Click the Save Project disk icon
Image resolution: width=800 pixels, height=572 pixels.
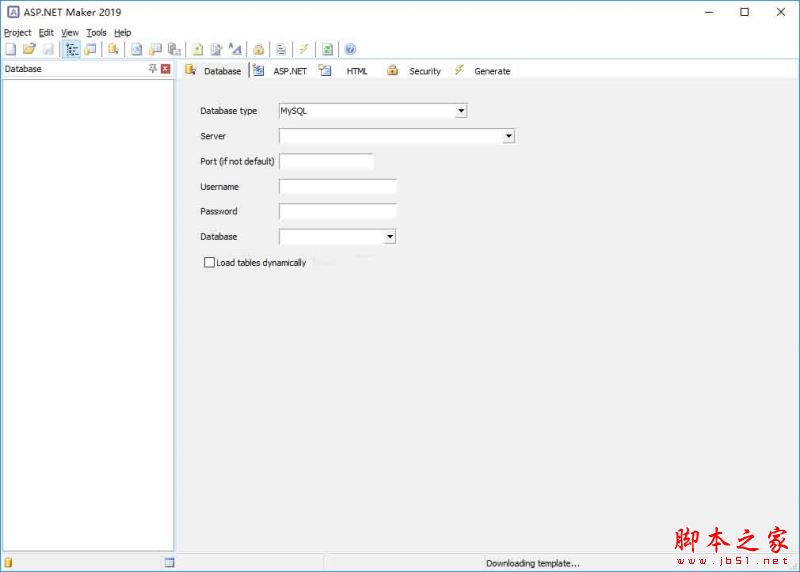tap(48, 49)
